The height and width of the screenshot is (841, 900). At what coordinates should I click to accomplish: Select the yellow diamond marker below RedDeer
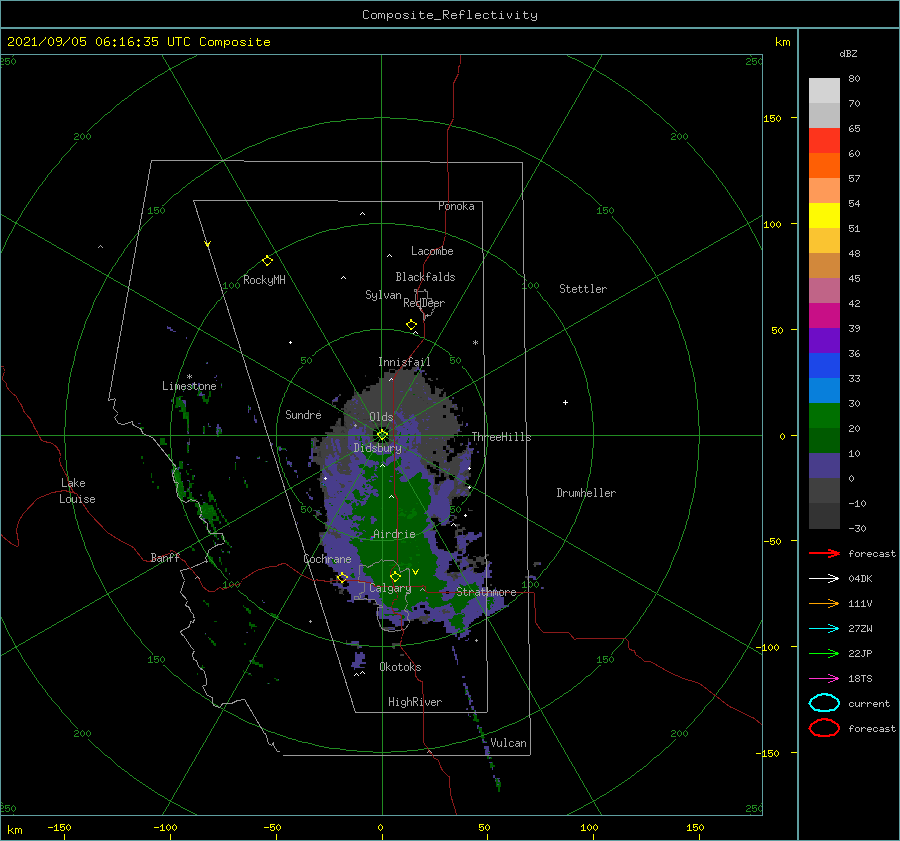click(411, 325)
